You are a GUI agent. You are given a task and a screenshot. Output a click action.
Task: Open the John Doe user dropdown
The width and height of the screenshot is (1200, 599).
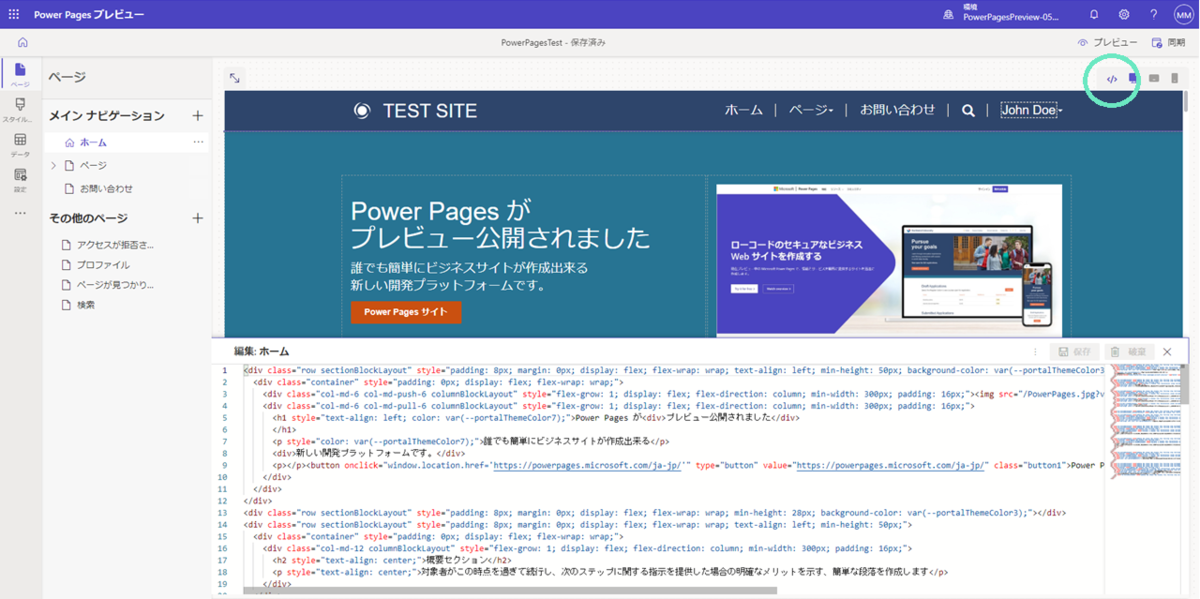point(1031,110)
